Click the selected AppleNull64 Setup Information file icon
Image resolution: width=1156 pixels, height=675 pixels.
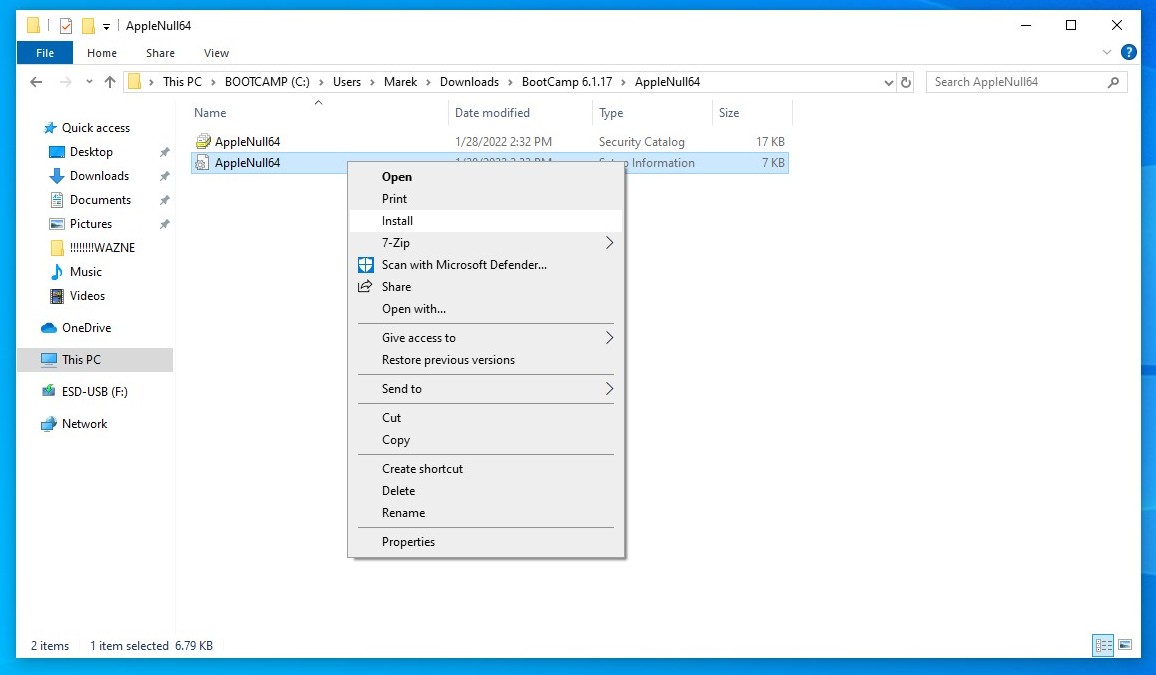[x=202, y=163]
